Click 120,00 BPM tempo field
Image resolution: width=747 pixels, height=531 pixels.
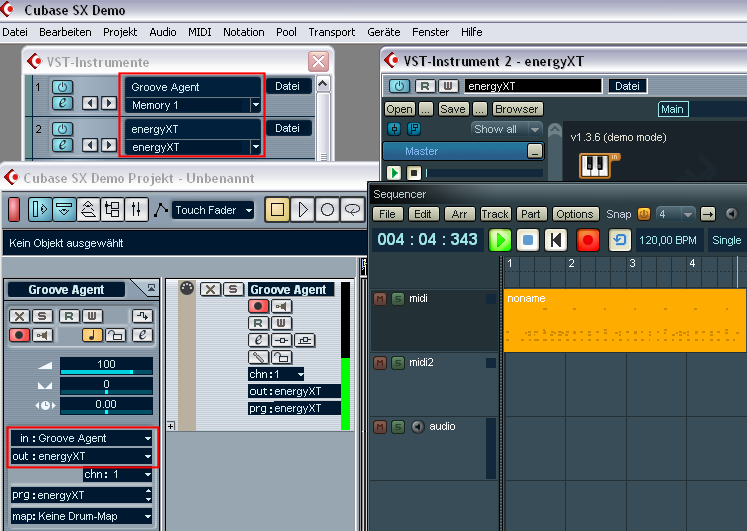pos(668,240)
